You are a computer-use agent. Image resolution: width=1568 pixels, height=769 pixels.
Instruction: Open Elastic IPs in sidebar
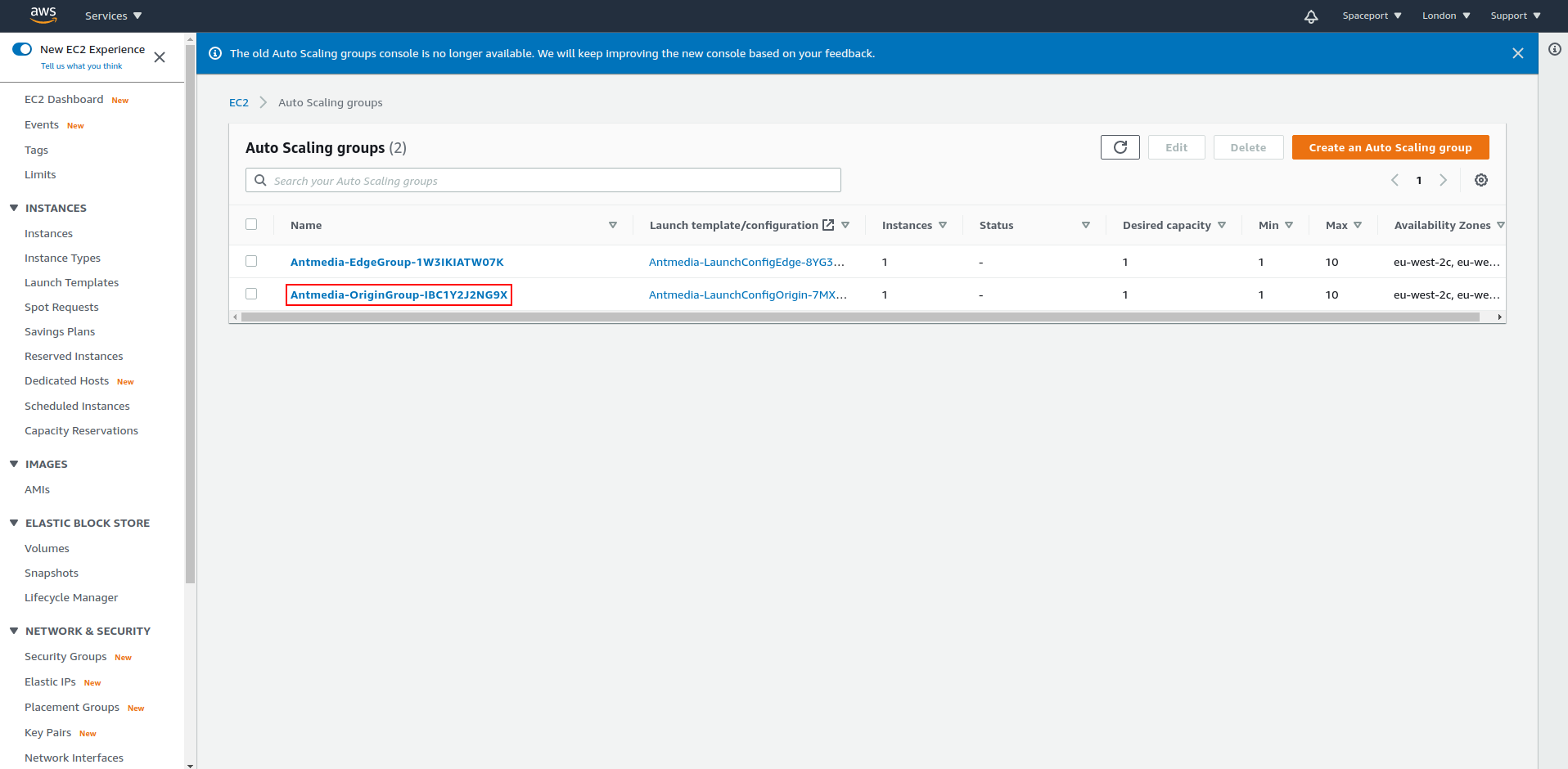pos(50,681)
